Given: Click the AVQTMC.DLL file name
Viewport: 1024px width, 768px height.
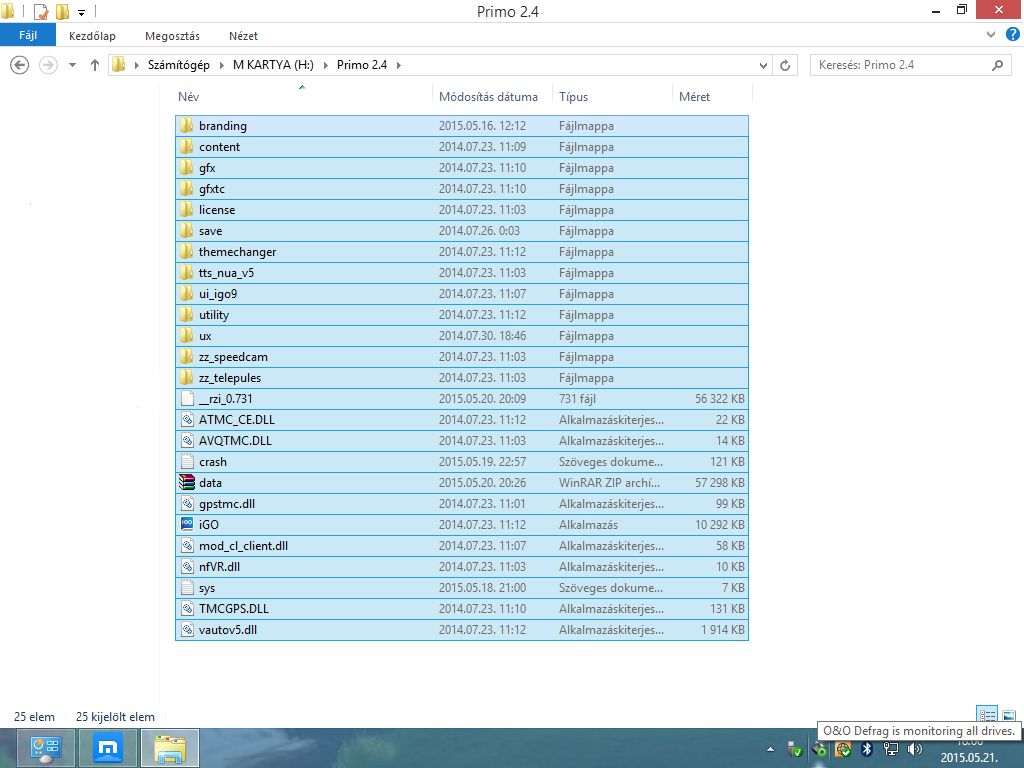Looking at the screenshot, I should [x=235, y=441].
